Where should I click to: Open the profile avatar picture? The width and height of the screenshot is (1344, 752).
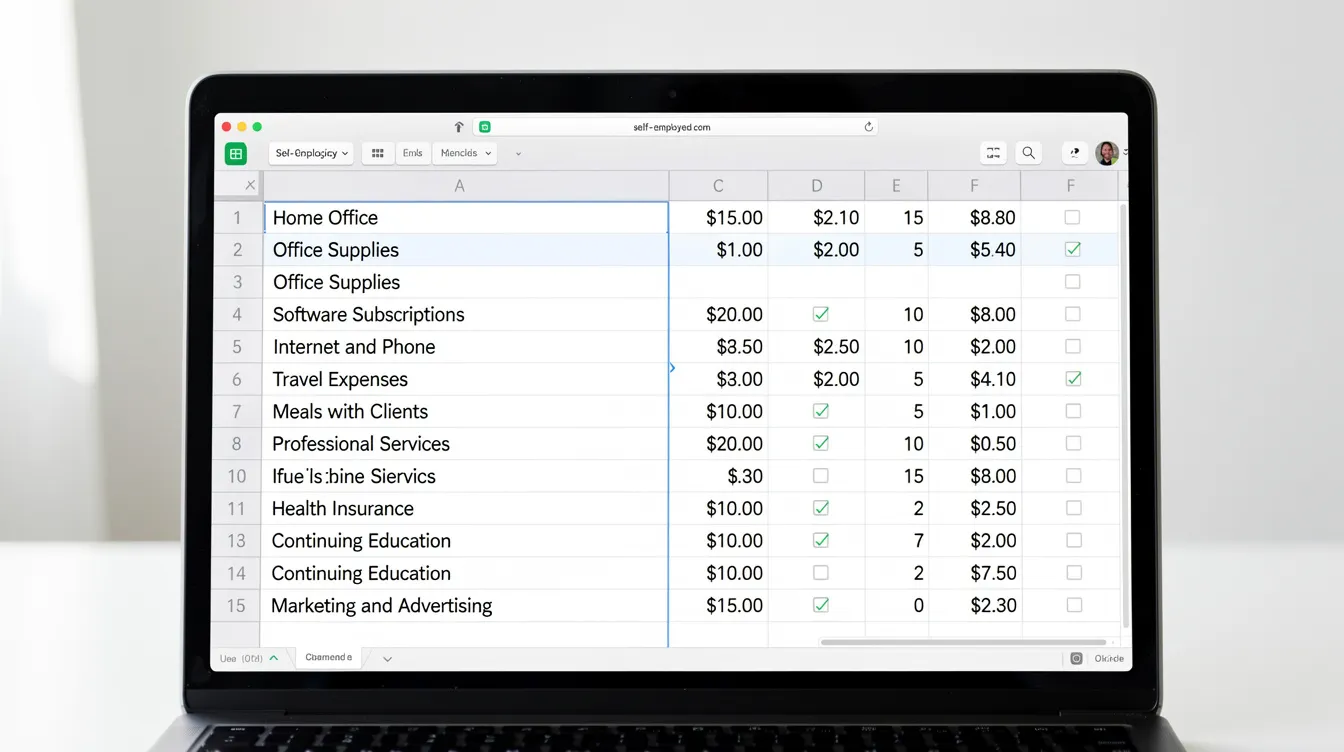[x=1107, y=153]
